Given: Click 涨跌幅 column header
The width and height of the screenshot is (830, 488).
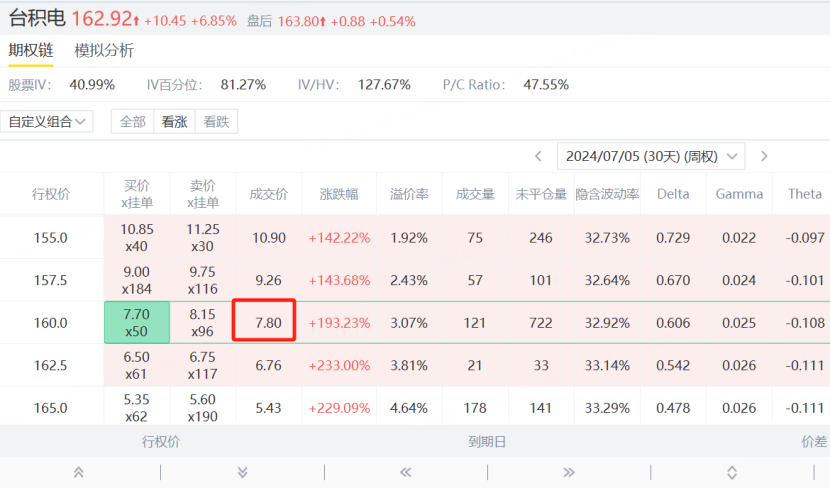Looking at the screenshot, I should click(339, 194).
